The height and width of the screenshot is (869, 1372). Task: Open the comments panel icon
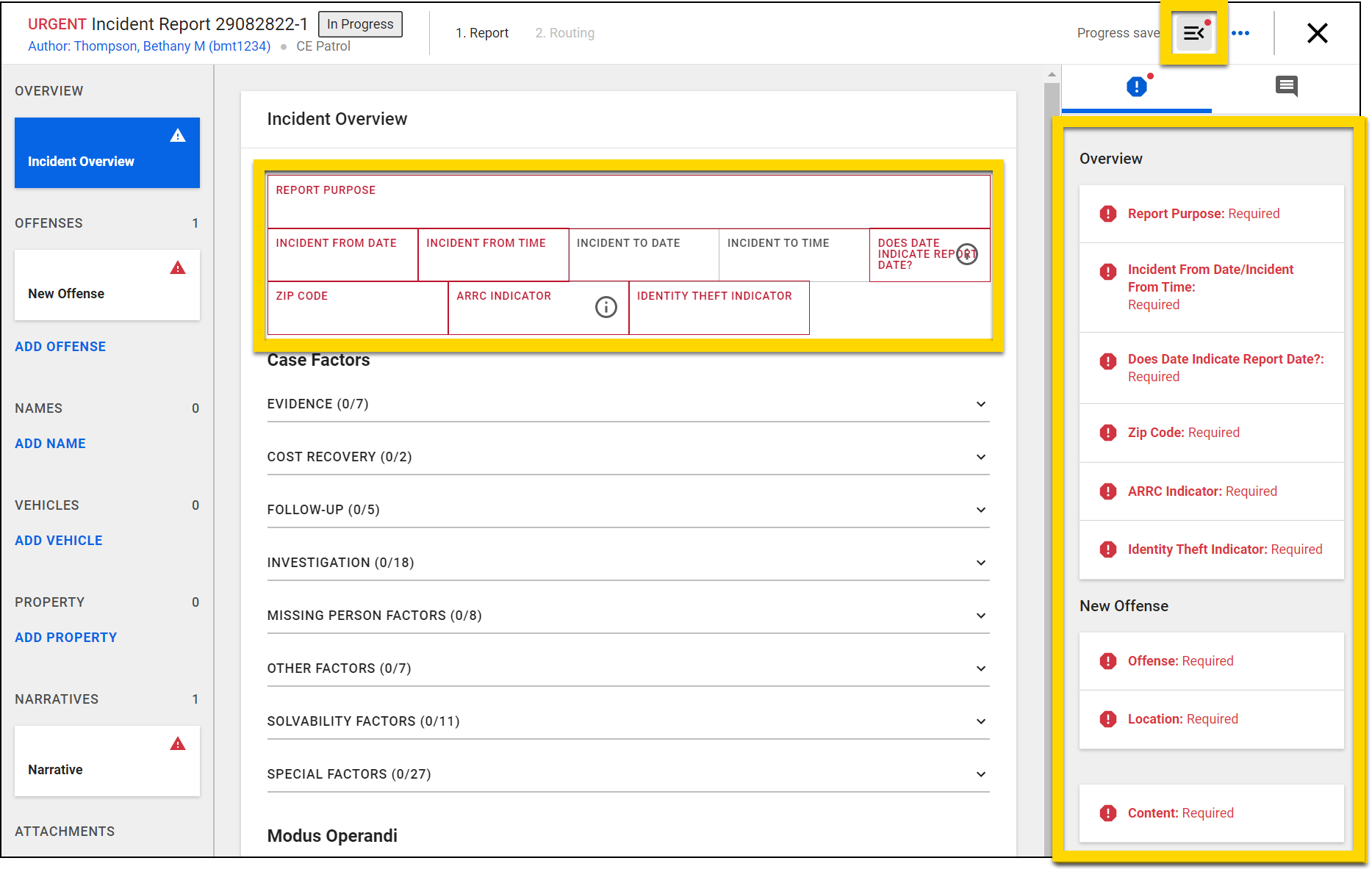point(1287,86)
